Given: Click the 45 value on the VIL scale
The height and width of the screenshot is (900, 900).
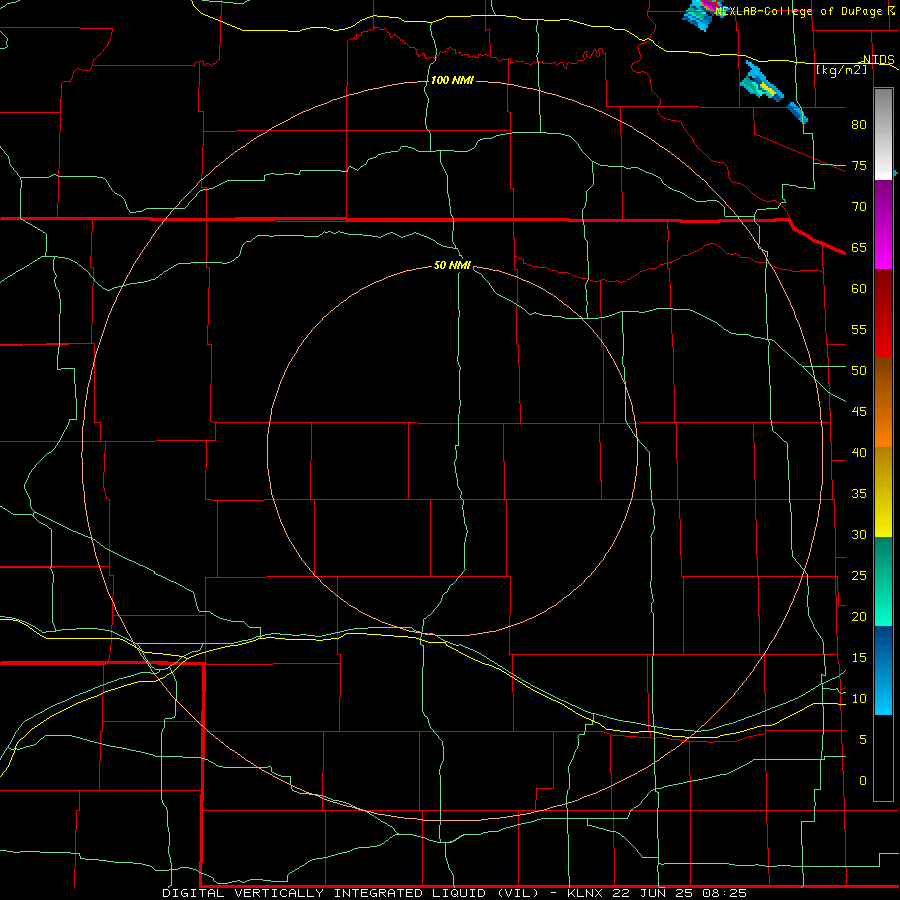Looking at the screenshot, I should [859, 412].
